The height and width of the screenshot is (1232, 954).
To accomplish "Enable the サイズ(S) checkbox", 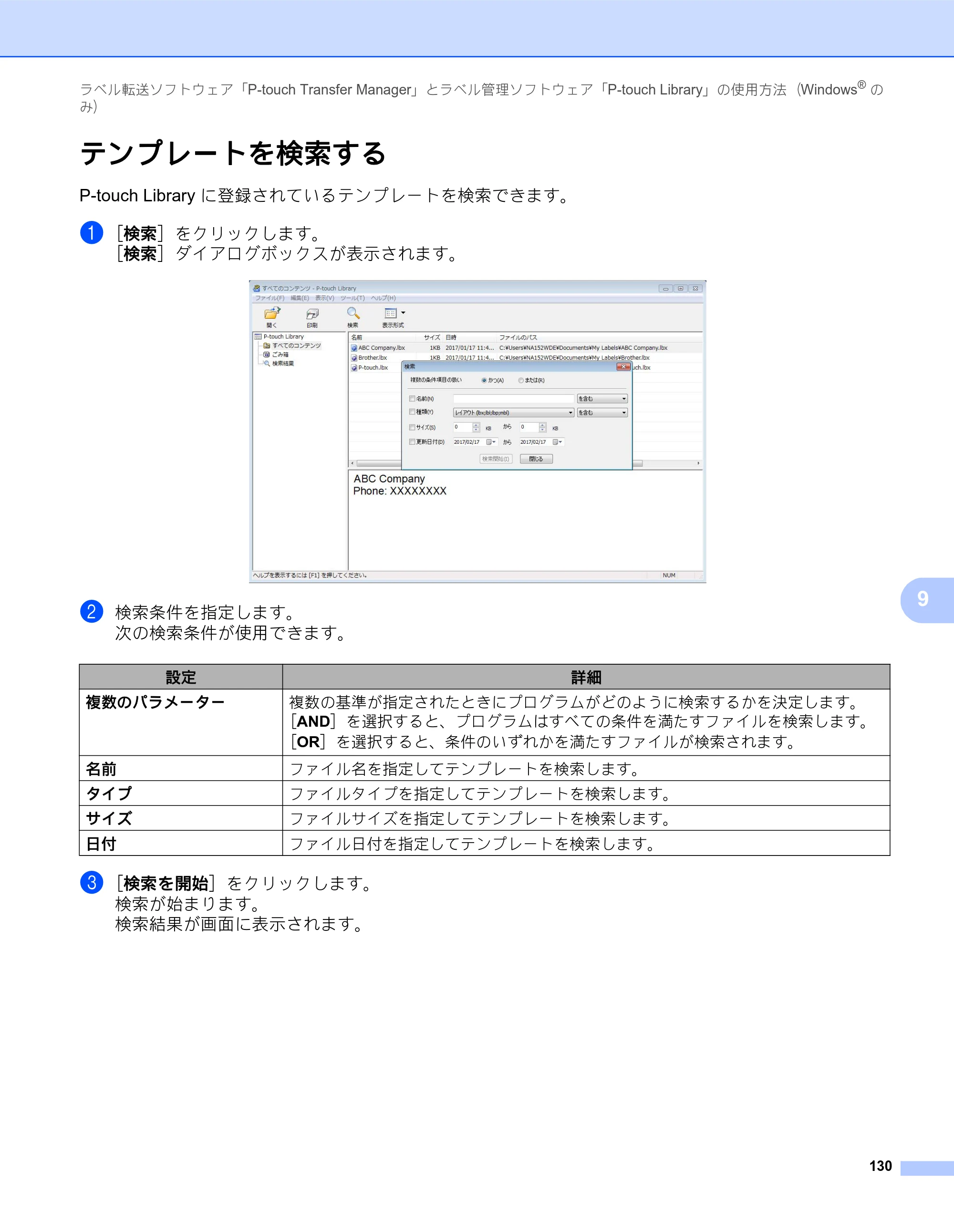I will coord(412,427).
